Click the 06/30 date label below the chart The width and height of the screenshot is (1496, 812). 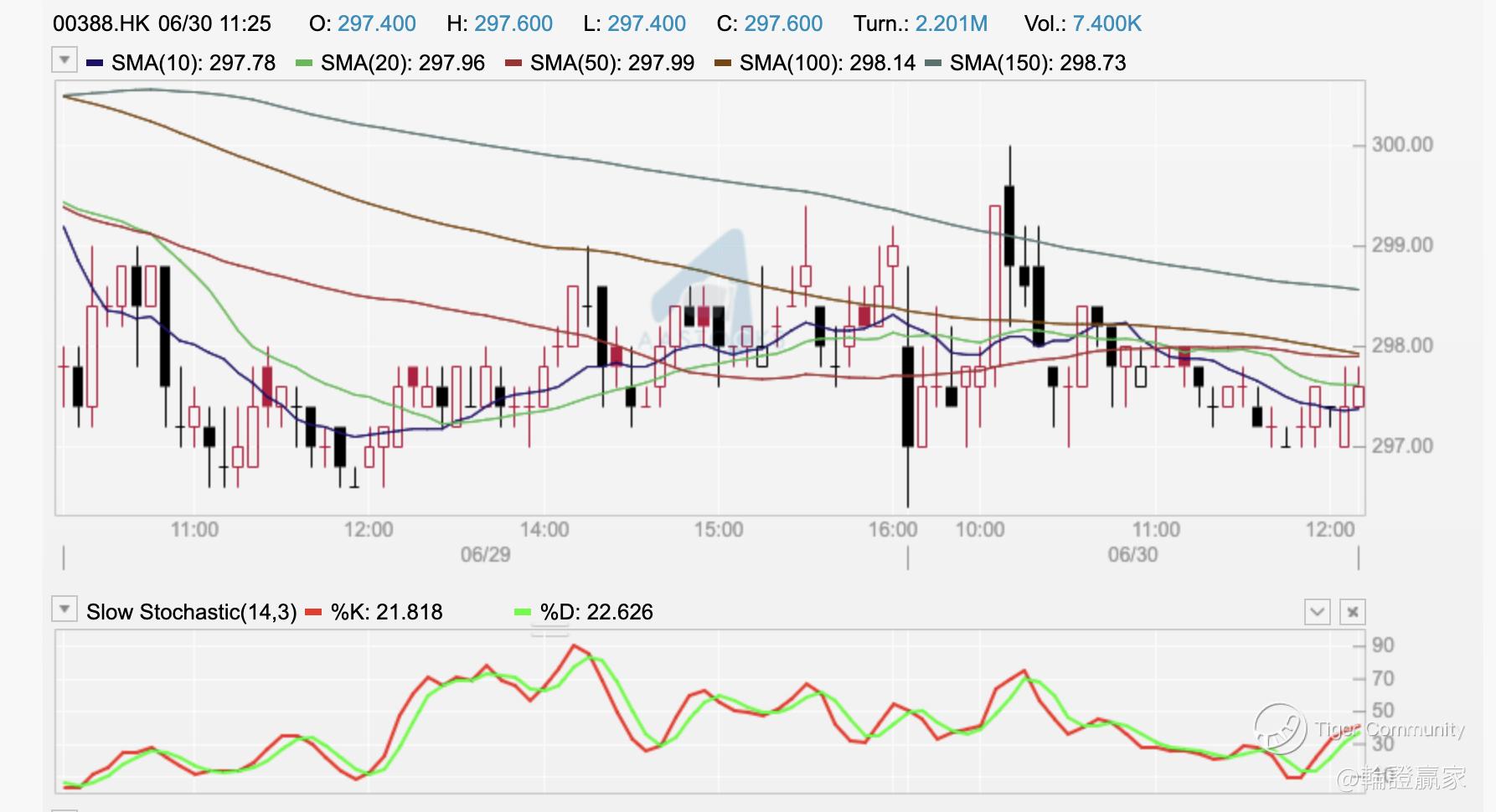(1132, 555)
